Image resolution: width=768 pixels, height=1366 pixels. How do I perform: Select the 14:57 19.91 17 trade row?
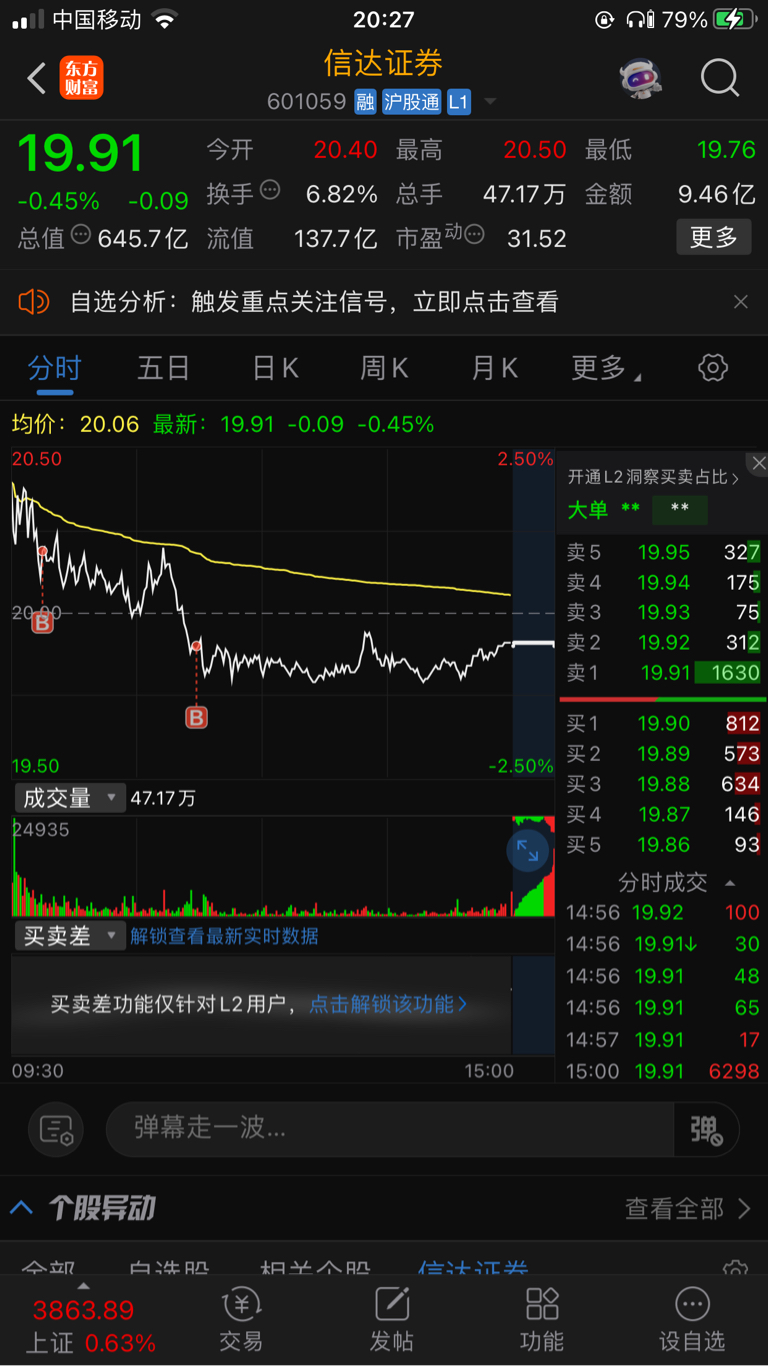(x=662, y=1040)
